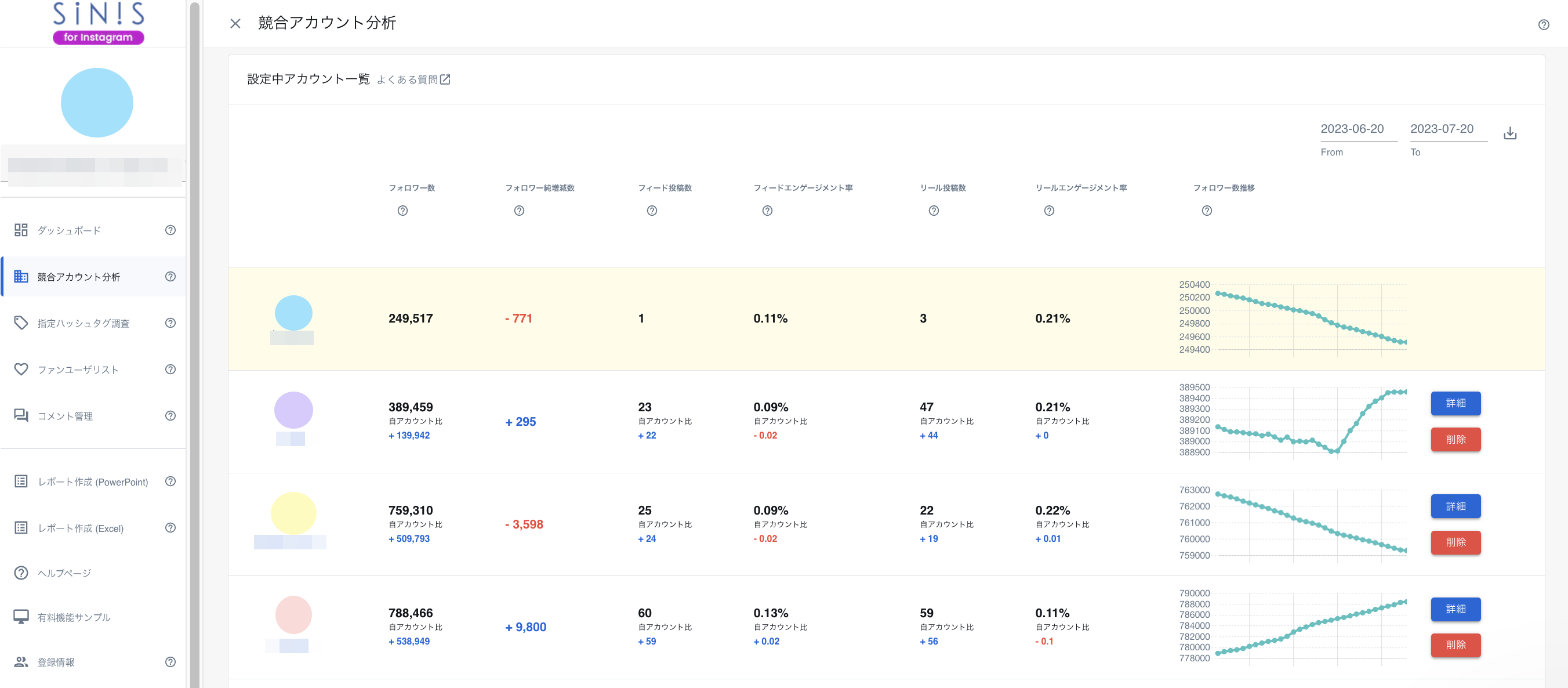Click 詳細 button for 389,459 follower account
Screen dimensions: 1568x688
coord(1455,403)
